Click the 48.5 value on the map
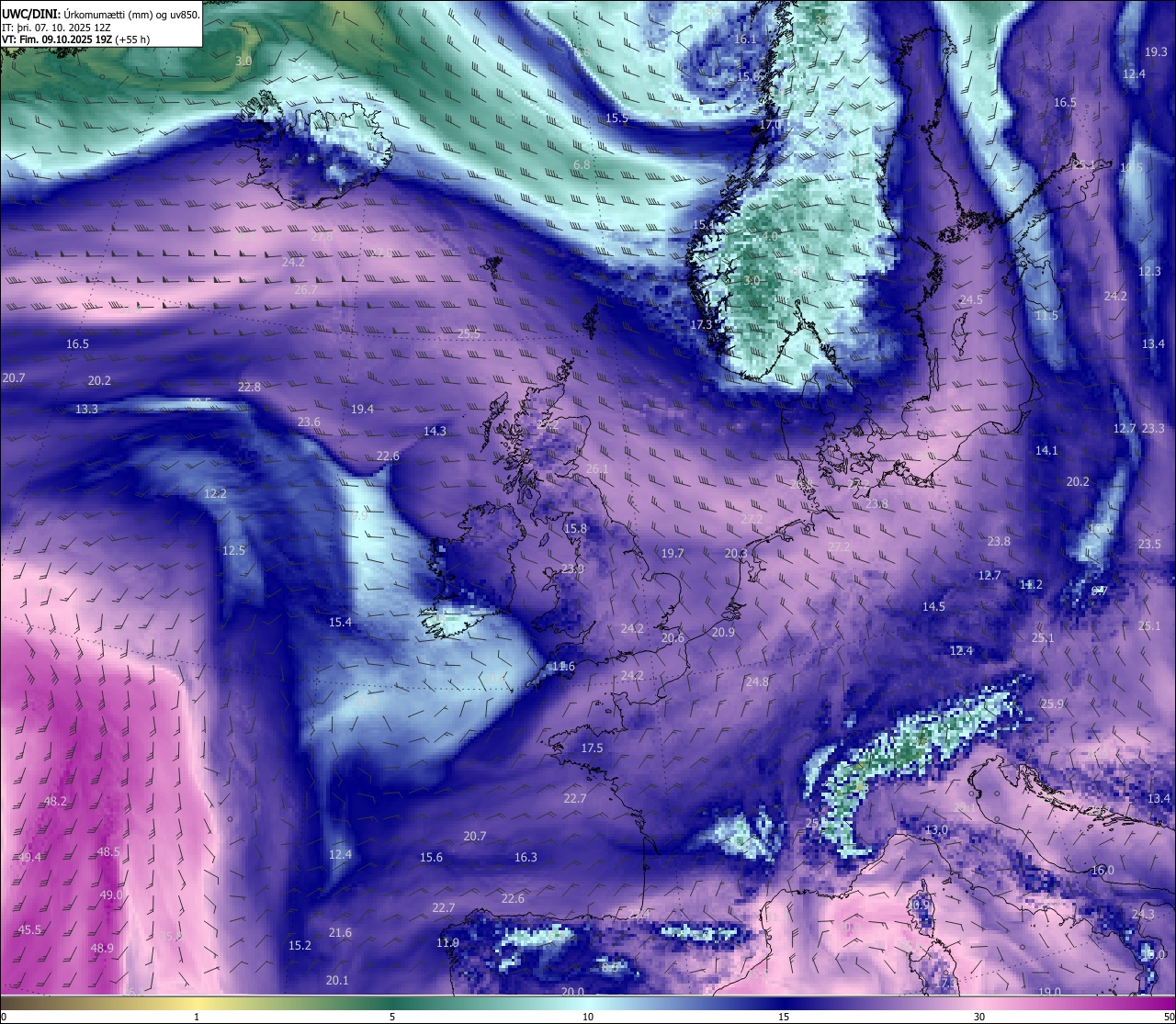This screenshot has height=1024, width=1176. coord(108,851)
